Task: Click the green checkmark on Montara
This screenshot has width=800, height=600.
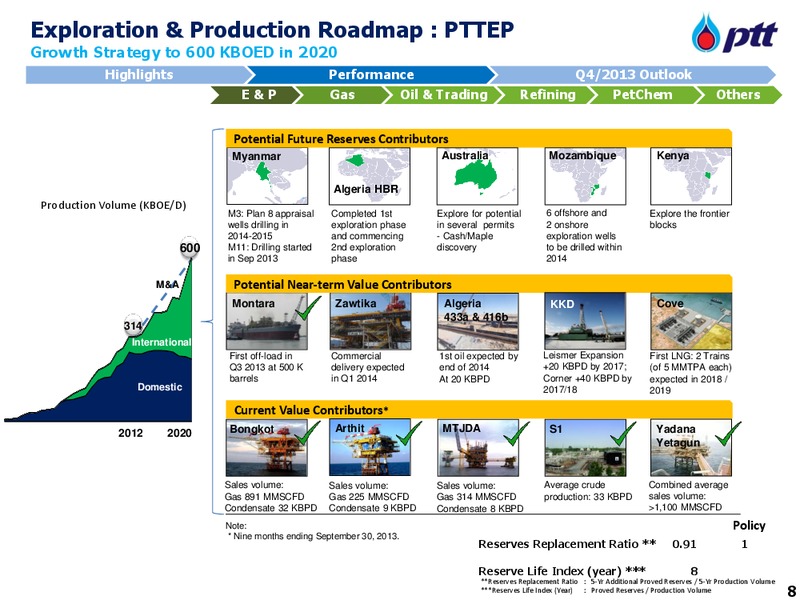Action: [x=308, y=308]
